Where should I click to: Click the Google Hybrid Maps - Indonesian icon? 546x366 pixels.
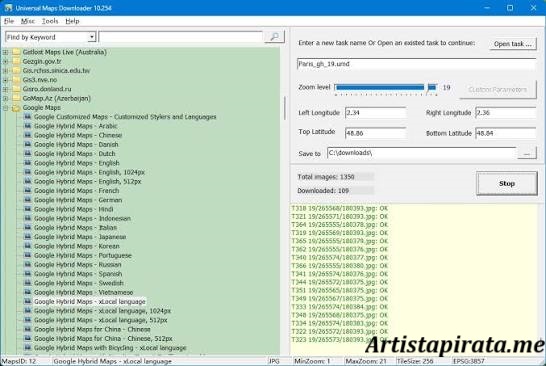coord(28,218)
